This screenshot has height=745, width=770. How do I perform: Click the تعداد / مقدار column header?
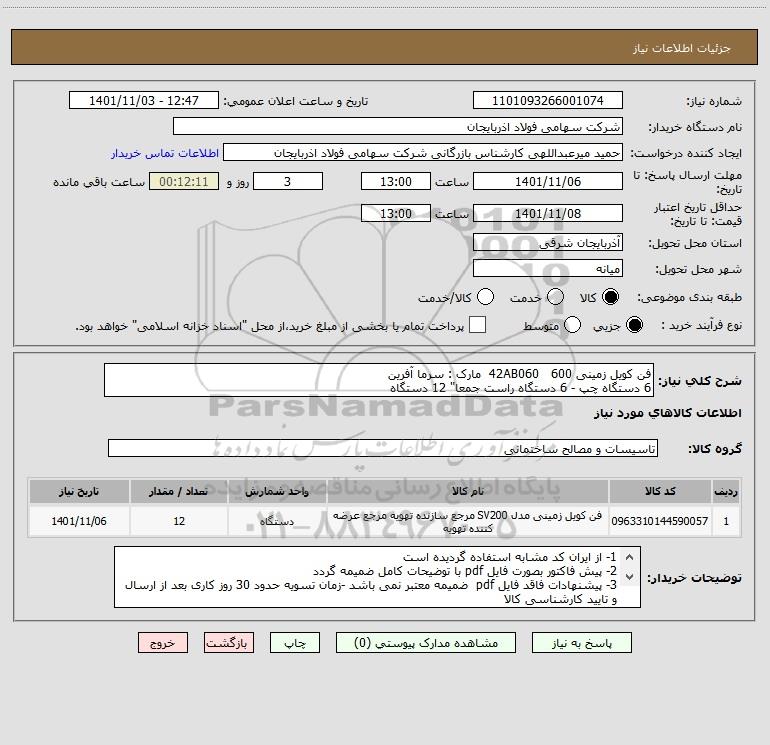[179, 492]
